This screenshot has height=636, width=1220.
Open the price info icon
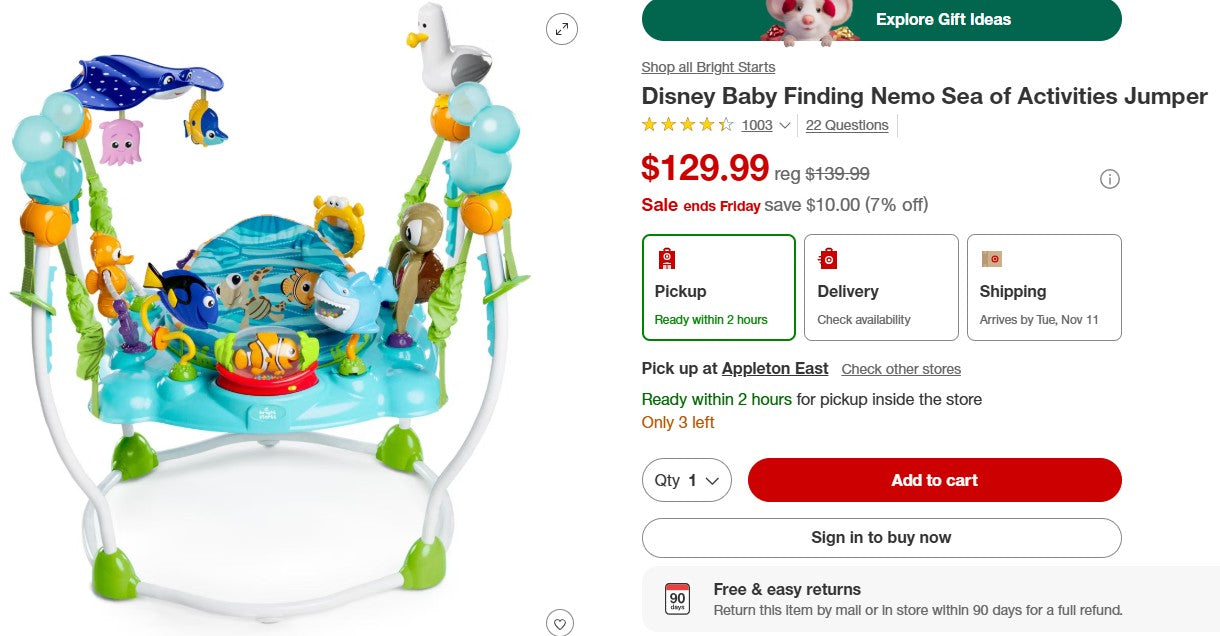[x=1110, y=179]
